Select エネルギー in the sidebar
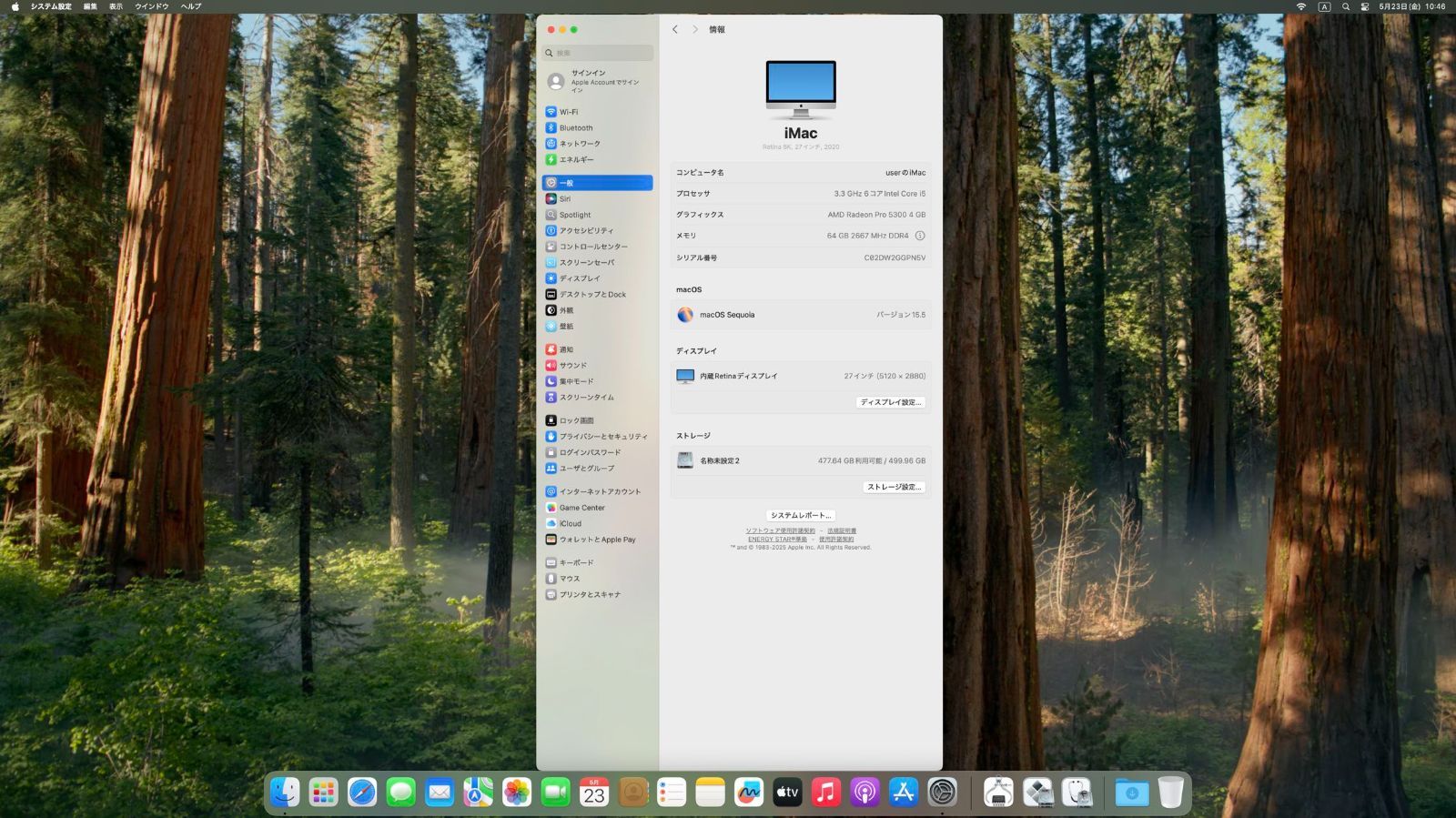 point(597,160)
